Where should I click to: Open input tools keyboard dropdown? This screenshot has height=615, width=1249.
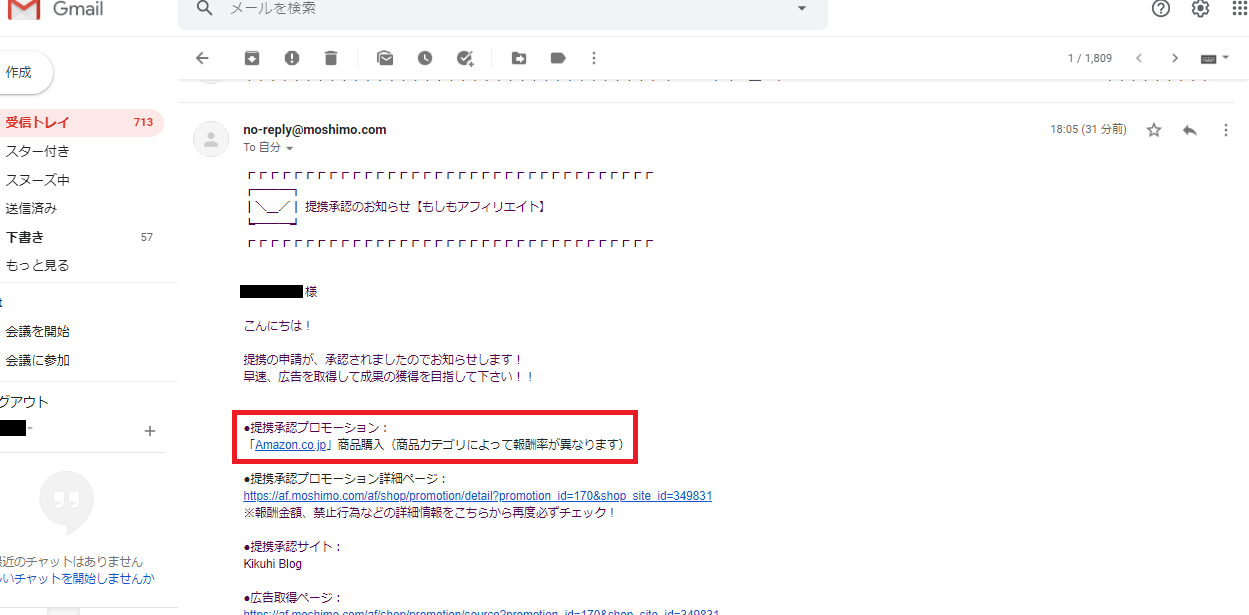[x=1214, y=59]
